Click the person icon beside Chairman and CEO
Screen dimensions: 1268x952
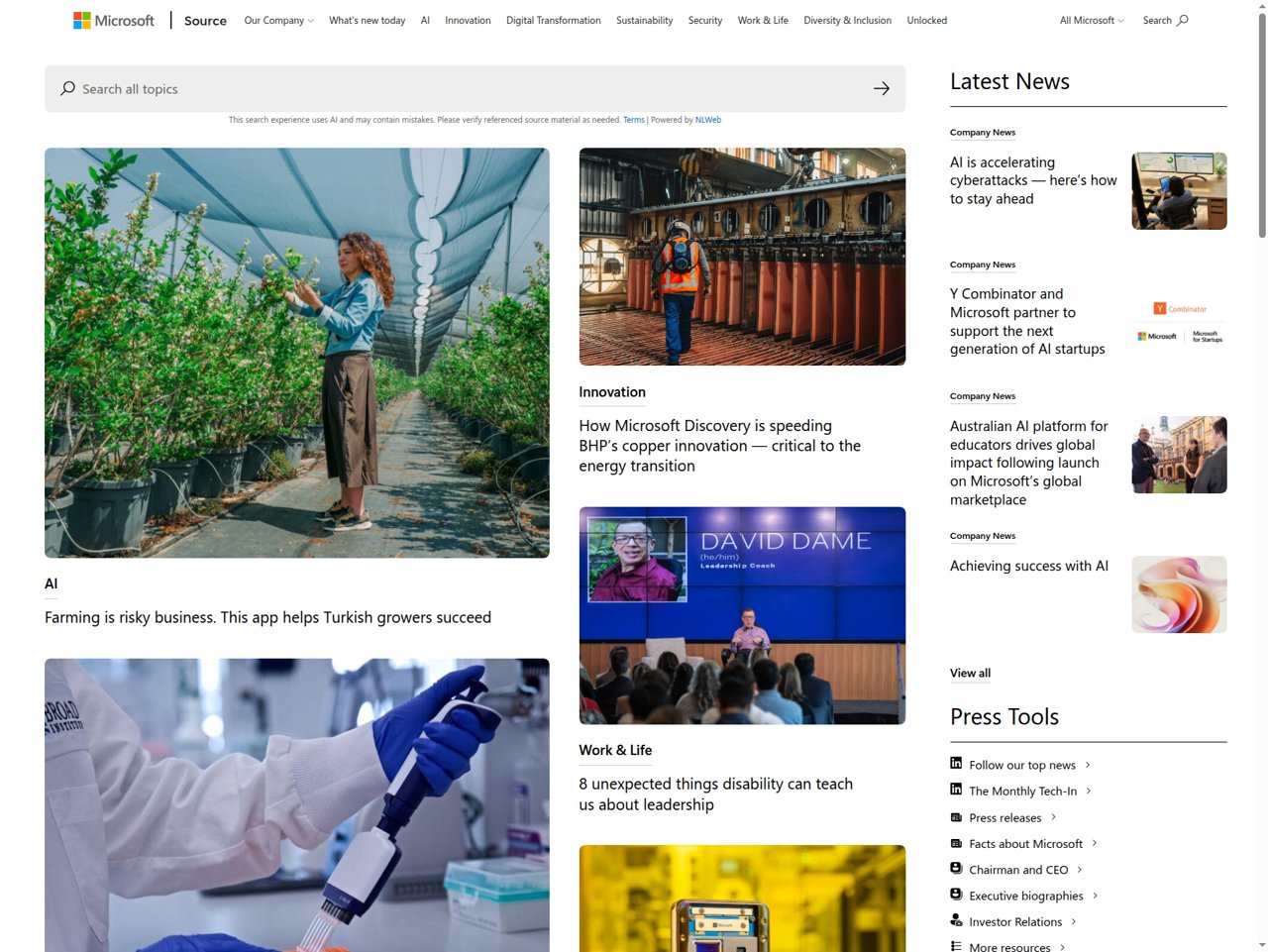pyautogui.click(x=956, y=868)
